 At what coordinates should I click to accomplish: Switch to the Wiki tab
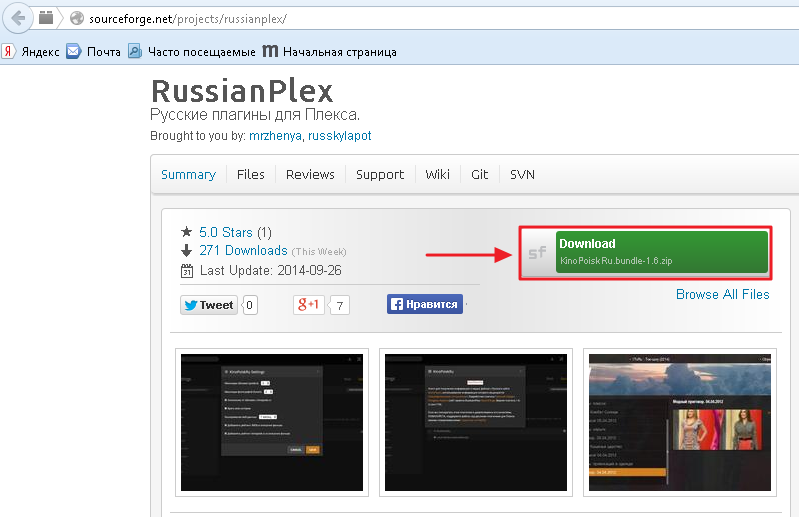coord(438,175)
